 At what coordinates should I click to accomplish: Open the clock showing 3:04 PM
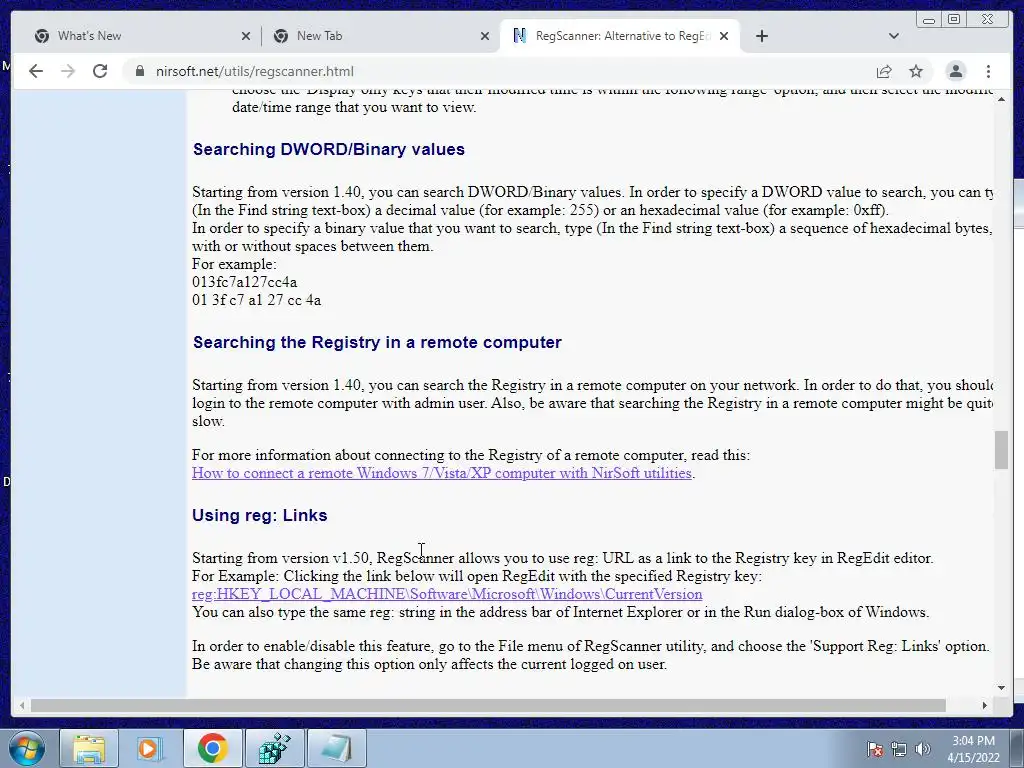[x=973, y=749]
